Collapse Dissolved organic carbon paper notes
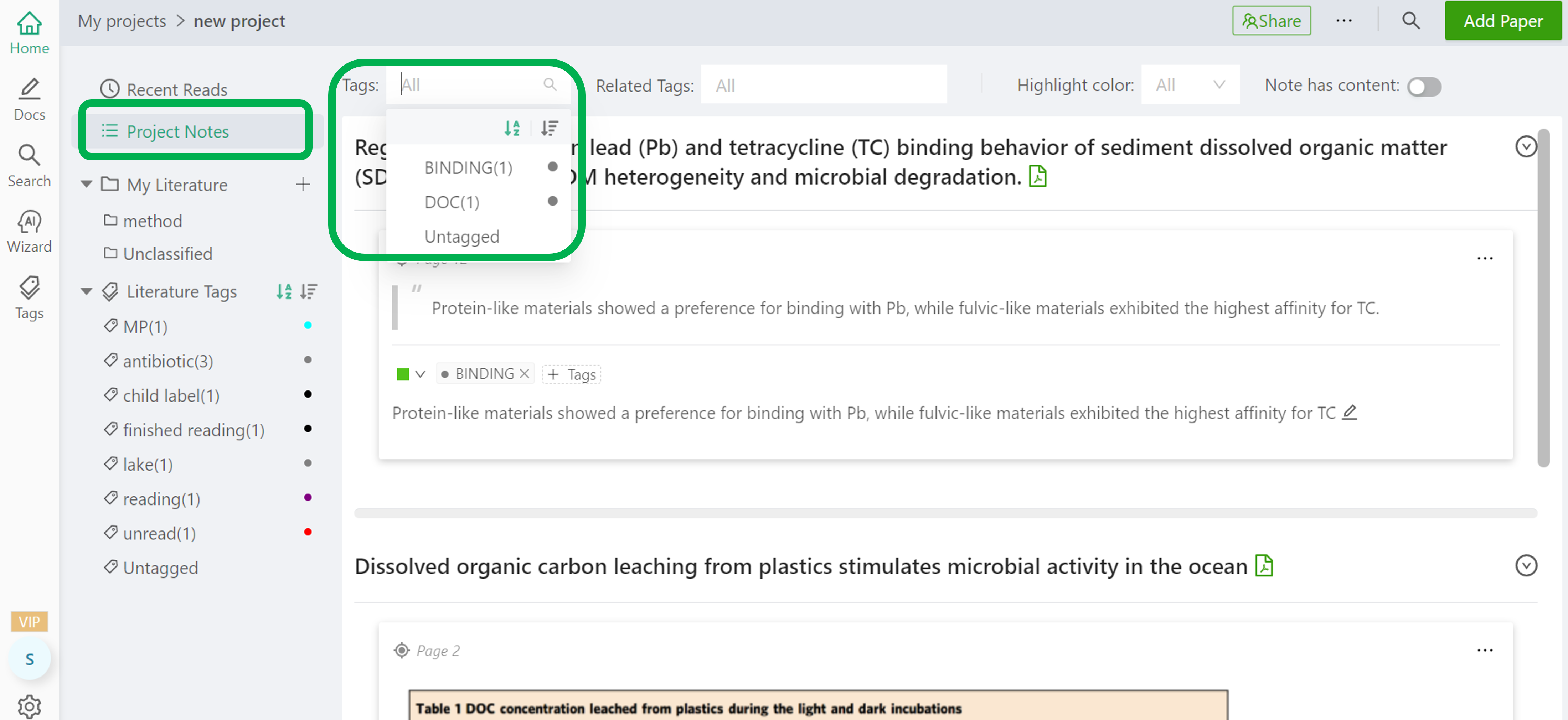The height and width of the screenshot is (720, 1568). tap(1526, 565)
